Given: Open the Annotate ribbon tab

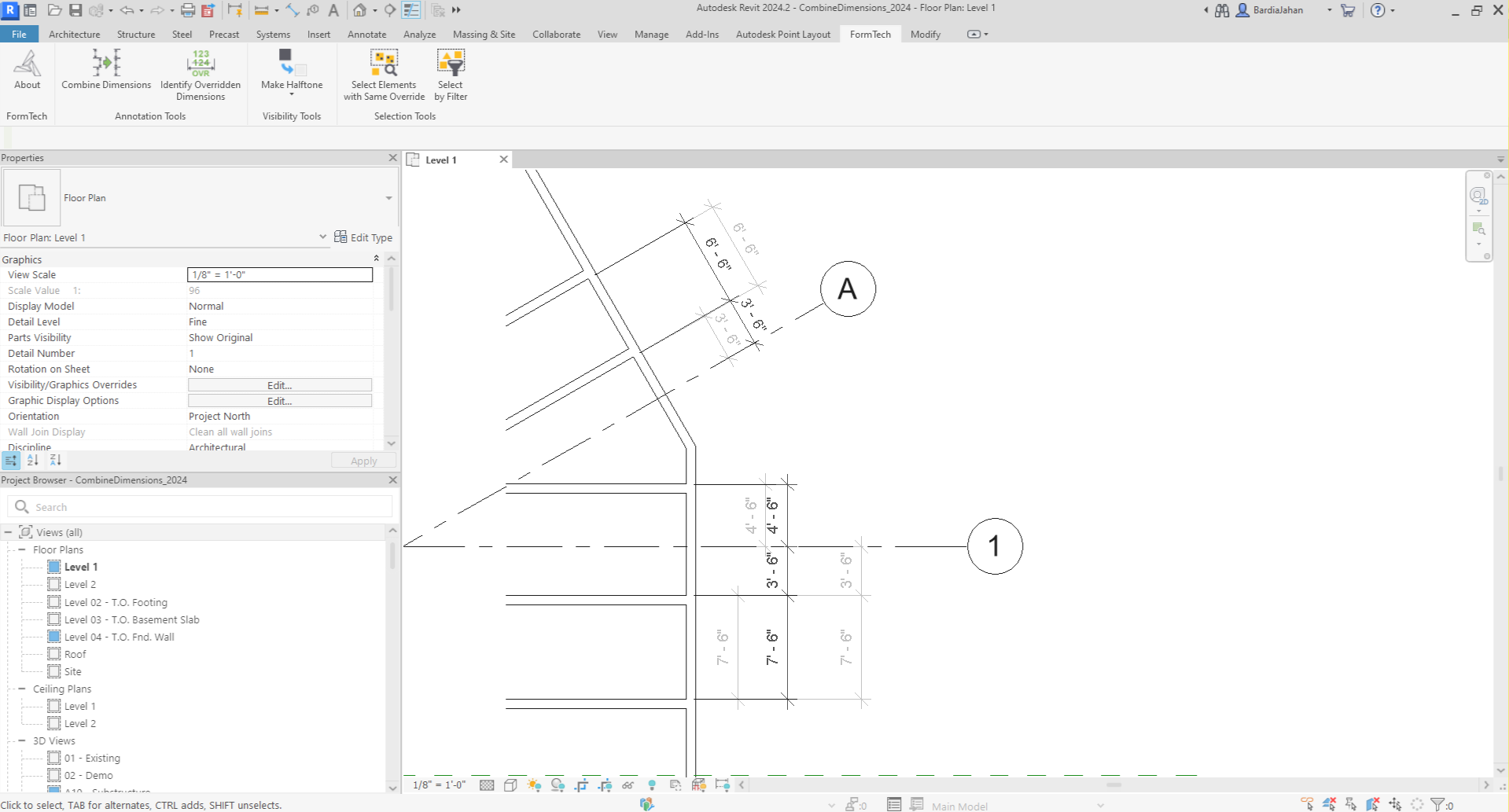Looking at the screenshot, I should click(x=366, y=35).
